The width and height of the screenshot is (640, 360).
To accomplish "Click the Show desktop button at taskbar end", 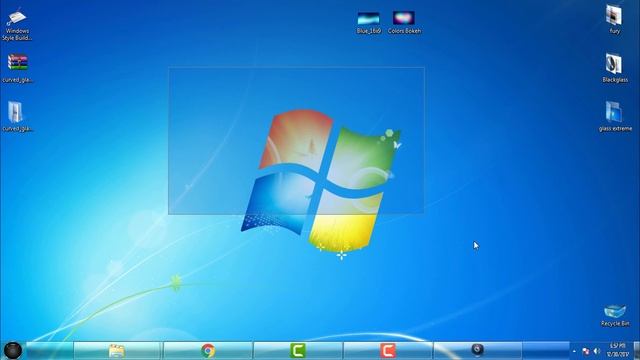I will (636, 351).
